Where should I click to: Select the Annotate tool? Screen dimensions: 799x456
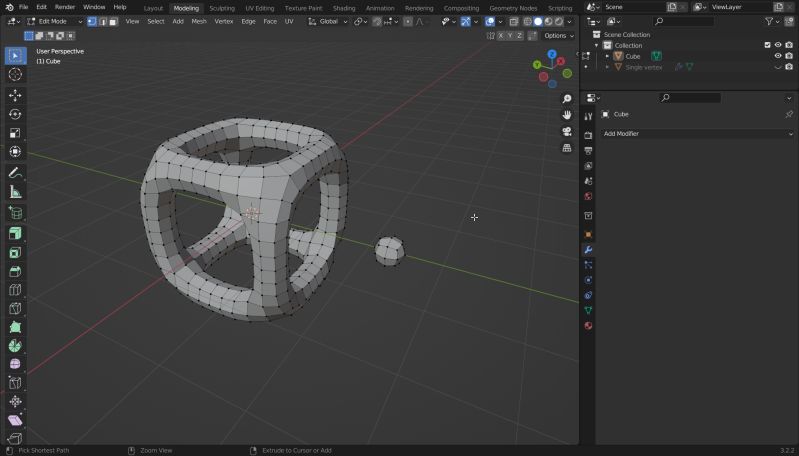tap(15, 173)
